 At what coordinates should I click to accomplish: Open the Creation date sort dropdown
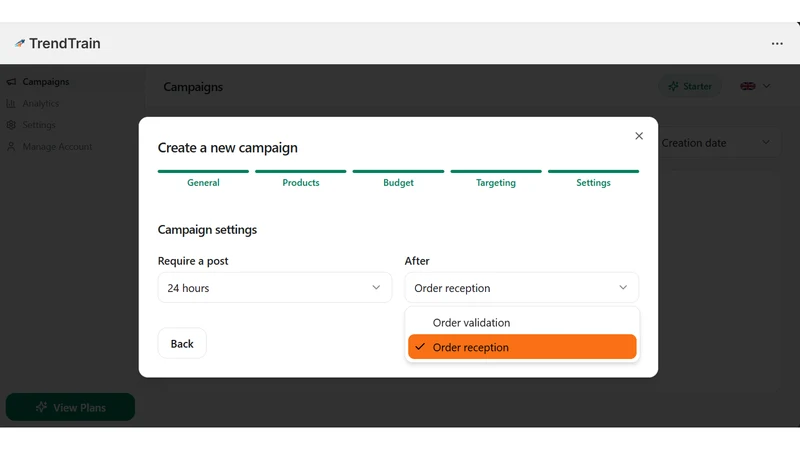point(717,143)
